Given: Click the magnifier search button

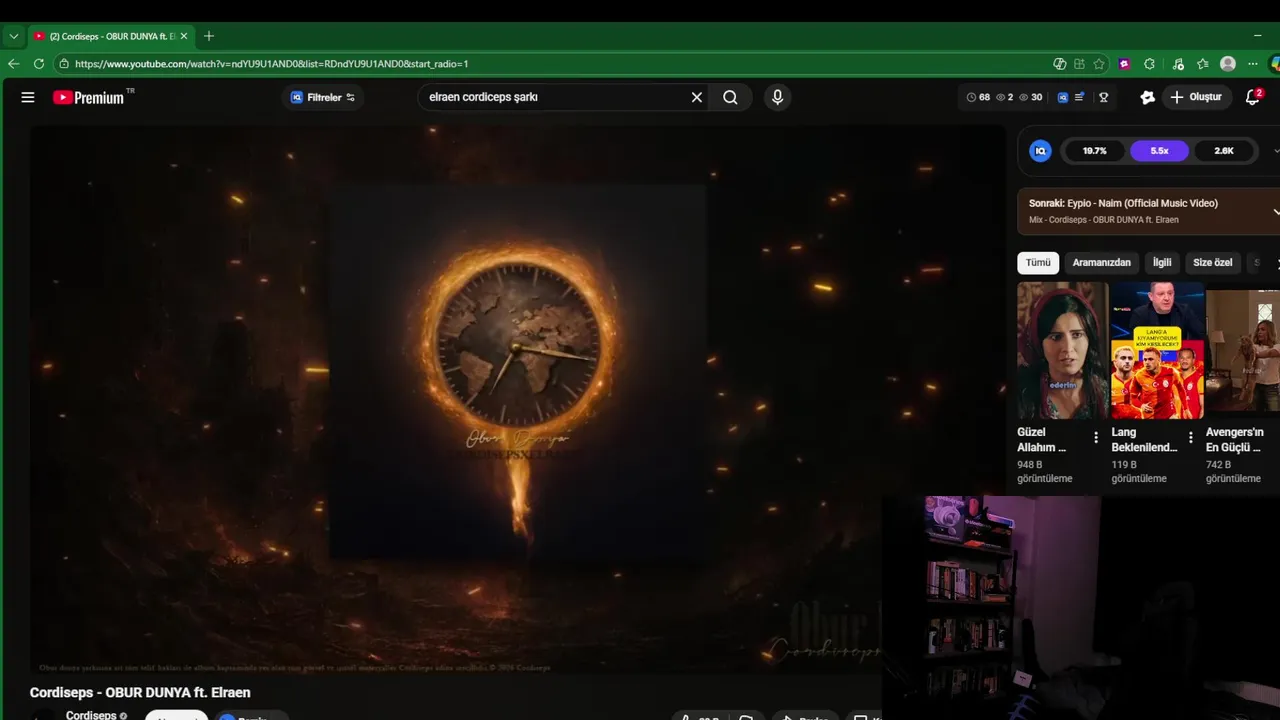Looking at the screenshot, I should [731, 97].
